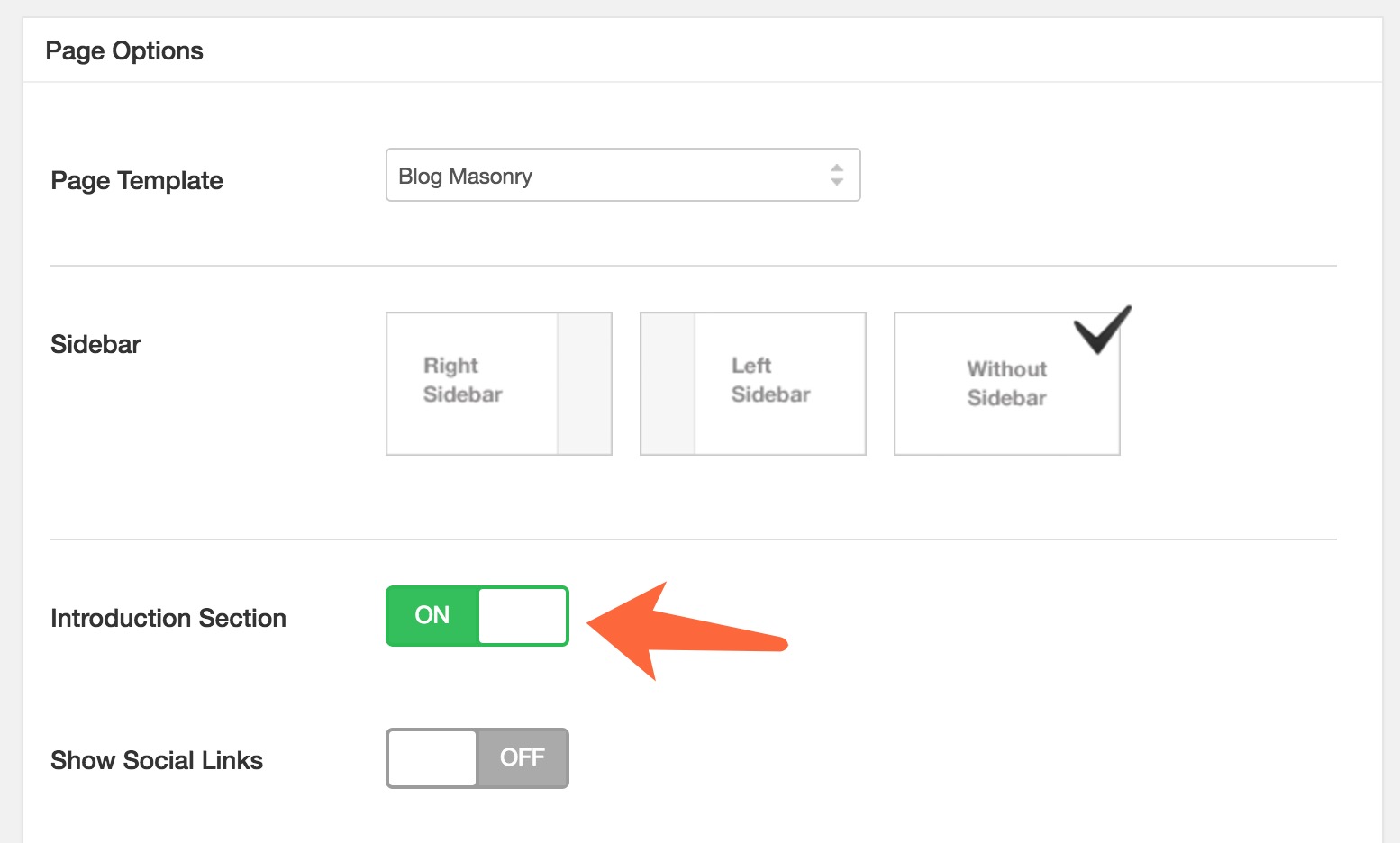Disable the Introduction Section toggle
This screenshot has width=1400, height=843.
click(x=477, y=616)
